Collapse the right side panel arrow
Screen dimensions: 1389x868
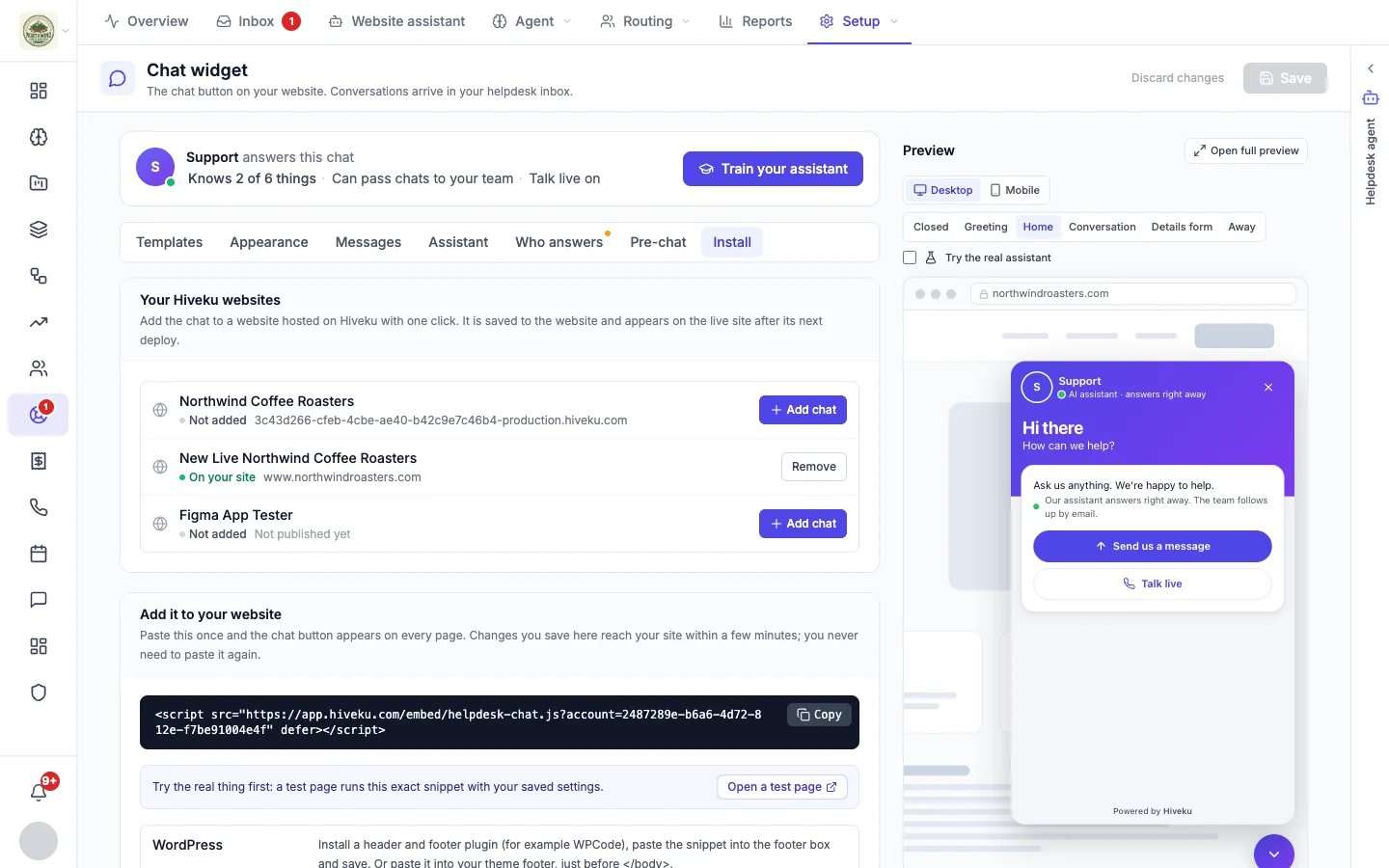tap(1371, 68)
